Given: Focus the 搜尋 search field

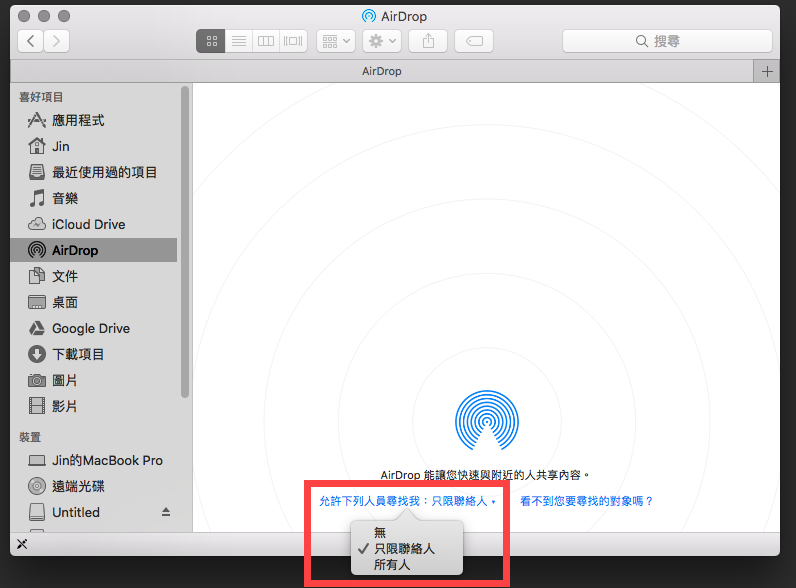Looking at the screenshot, I should pyautogui.click(x=667, y=41).
